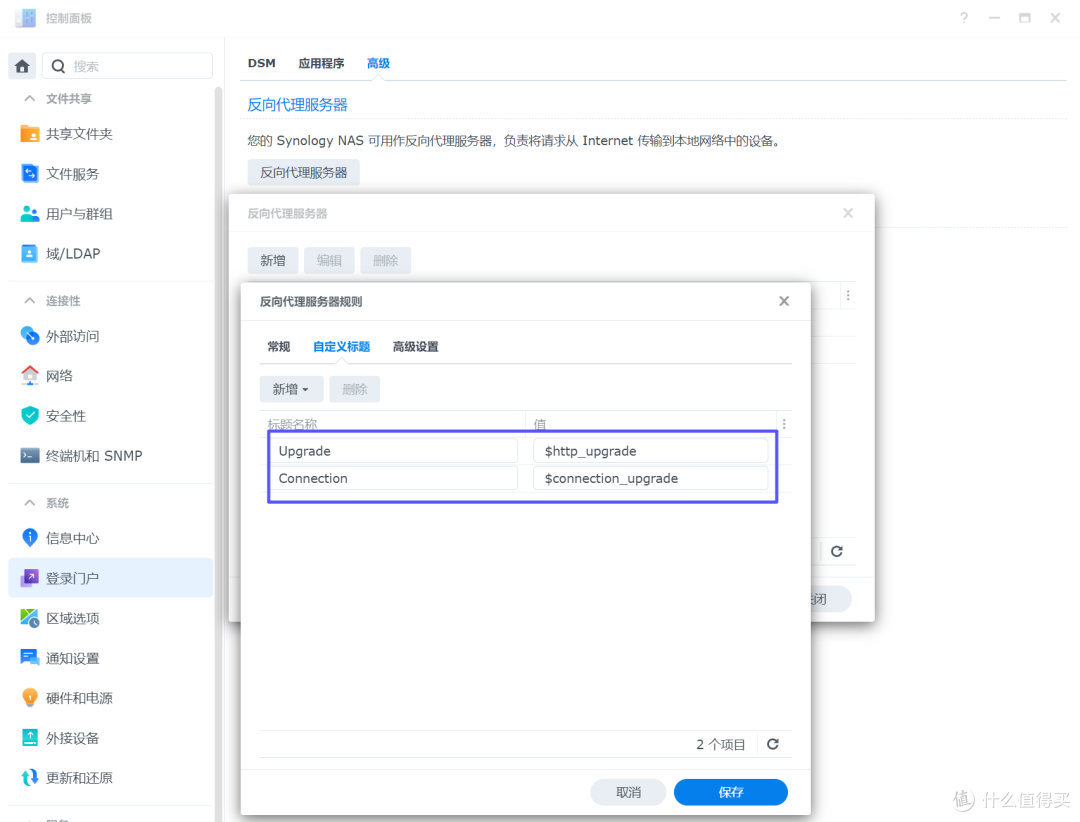Image resolution: width=1080 pixels, height=822 pixels.
Task: Open 信息中心 (Info Center)
Action: tap(80, 537)
